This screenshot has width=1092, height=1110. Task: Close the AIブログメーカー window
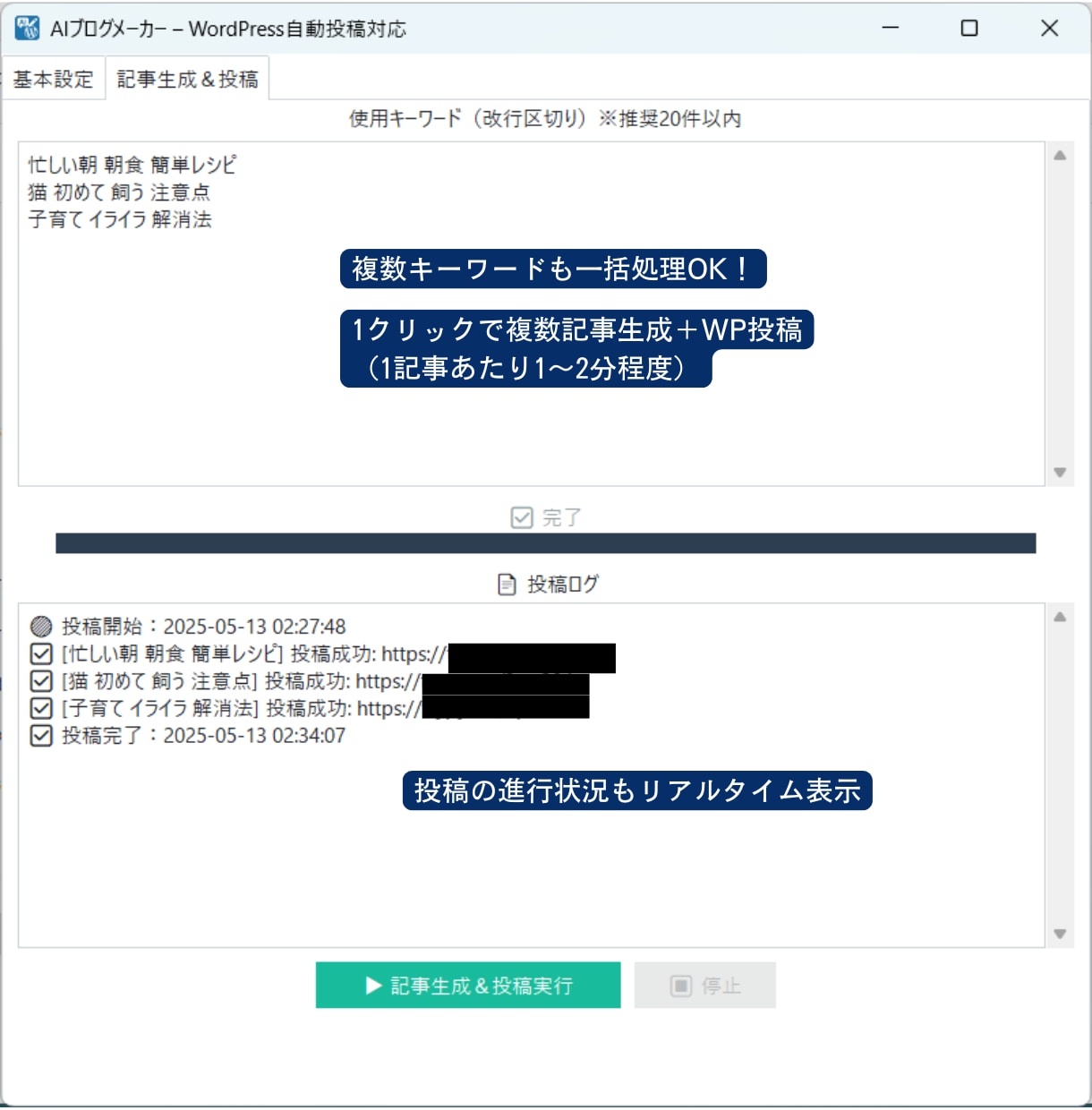[x=1050, y=29]
